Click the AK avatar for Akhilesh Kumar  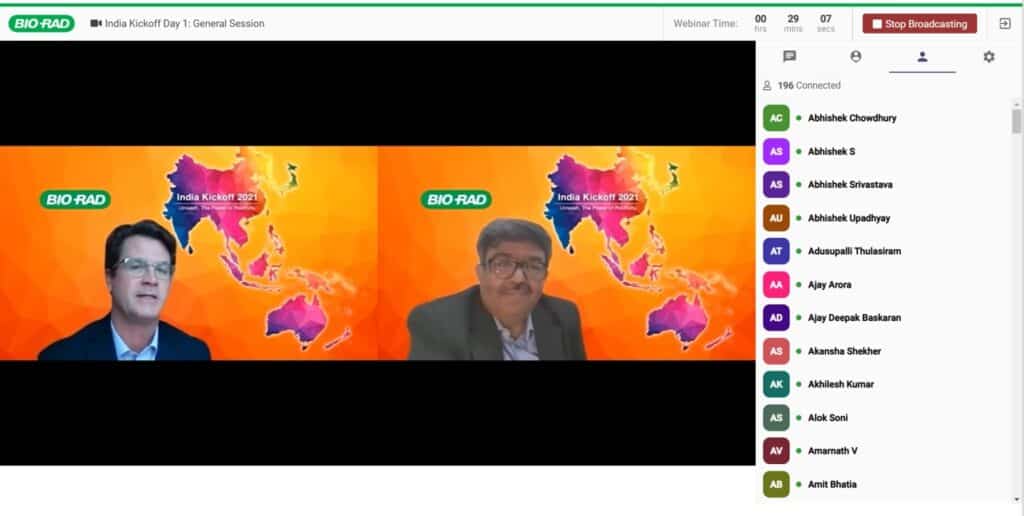click(776, 384)
